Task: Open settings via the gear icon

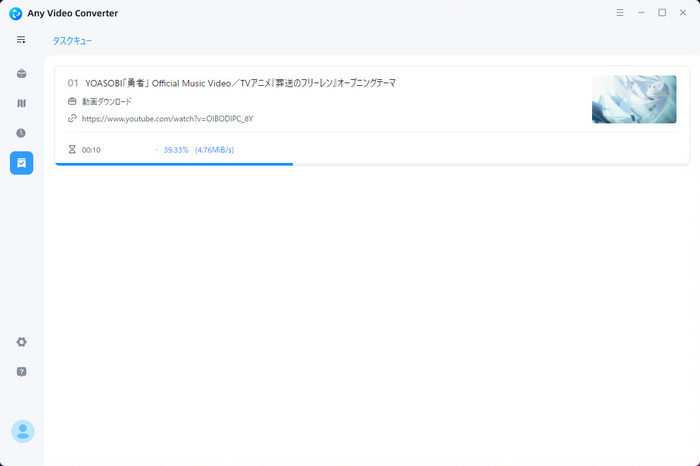Action: [x=21, y=342]
